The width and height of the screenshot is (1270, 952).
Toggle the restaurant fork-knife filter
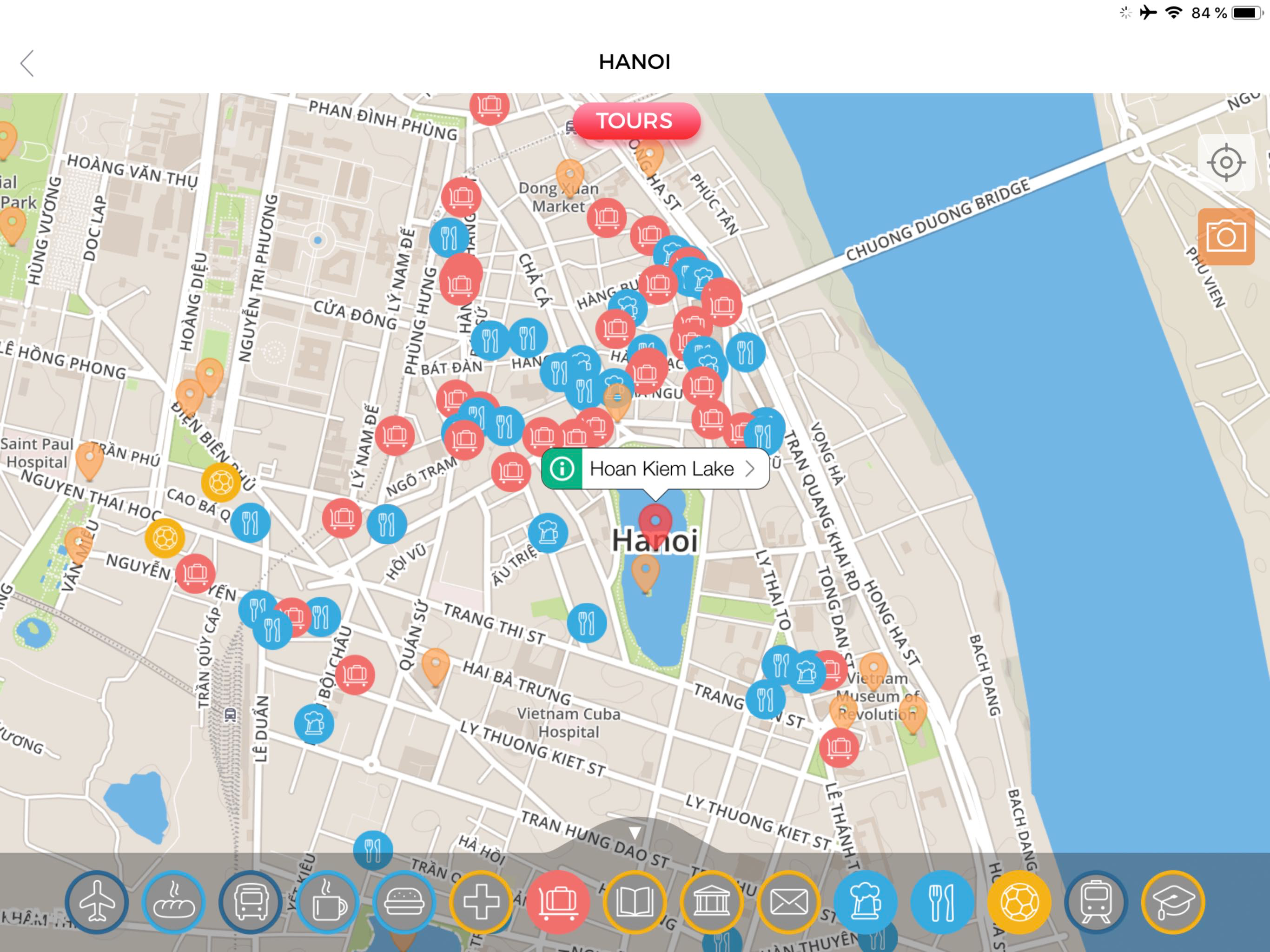click(943, 902)
